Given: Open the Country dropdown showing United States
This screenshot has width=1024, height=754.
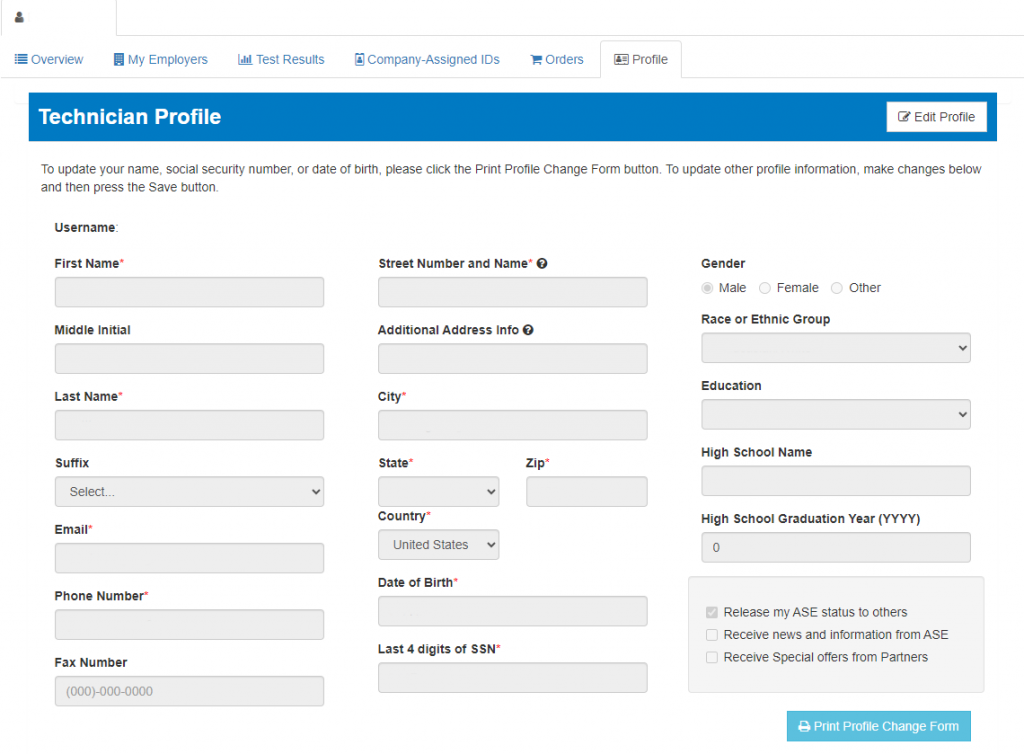Looking at the screenshot, I should (x=438, y=545).
